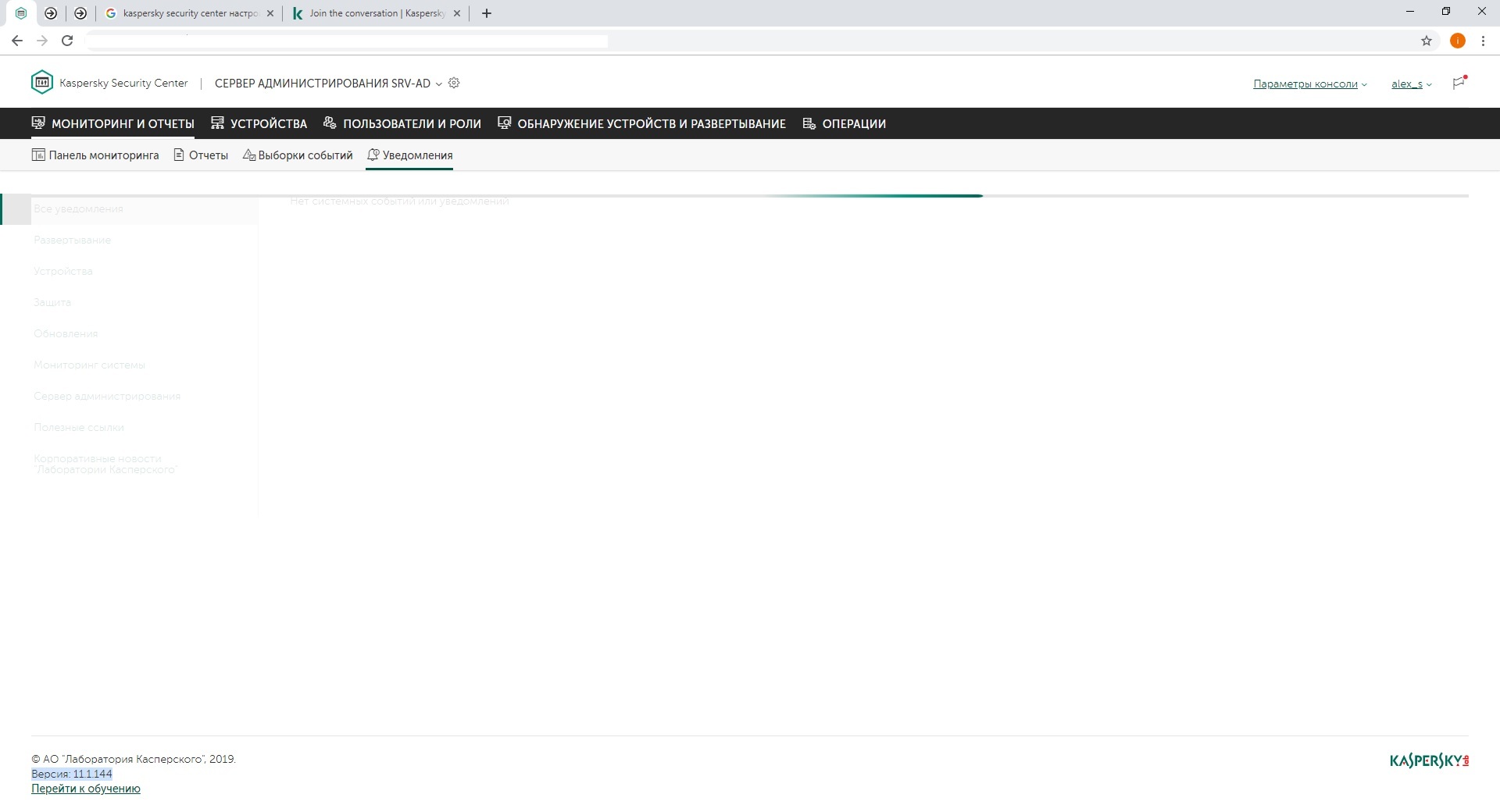Screen dimensions: 1500x812
Task: Switch to Join the conversation | Kaspersky tab
Action: click(377, 13)
